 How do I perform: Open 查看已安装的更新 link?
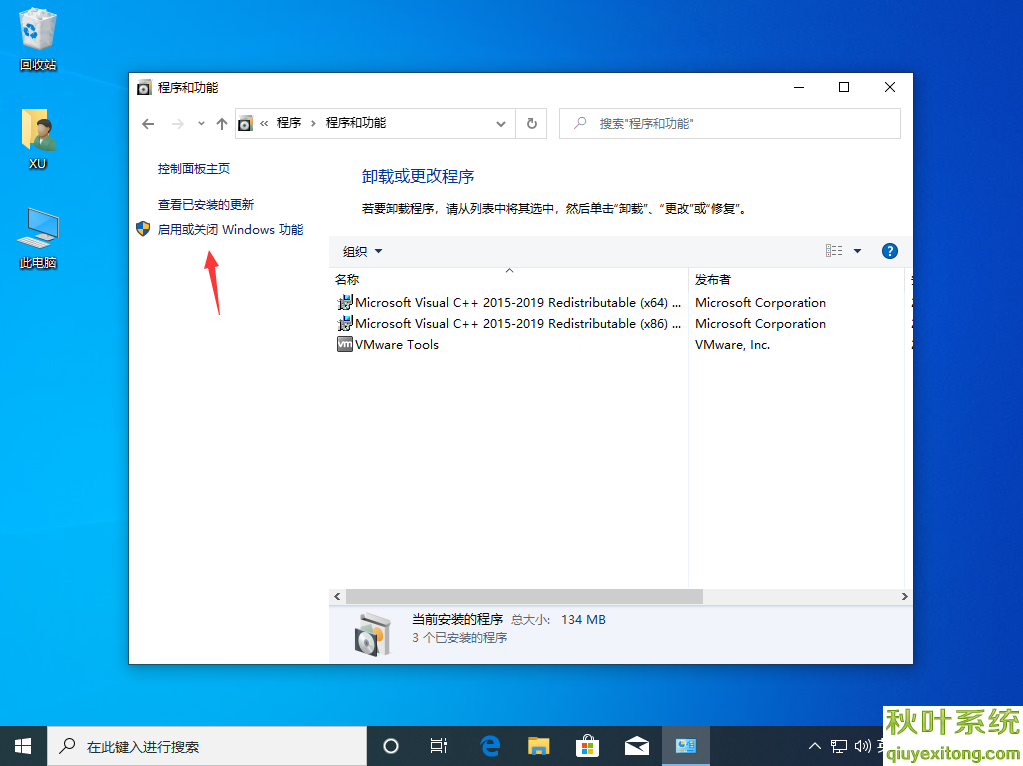pyautogui.click(x=206, y=204)
